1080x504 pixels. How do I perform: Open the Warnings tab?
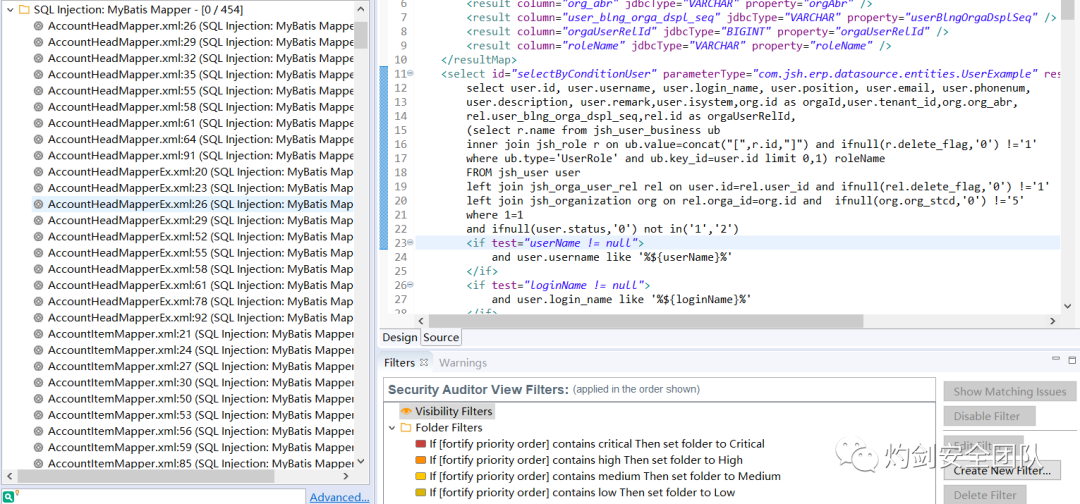click(463, 362)
